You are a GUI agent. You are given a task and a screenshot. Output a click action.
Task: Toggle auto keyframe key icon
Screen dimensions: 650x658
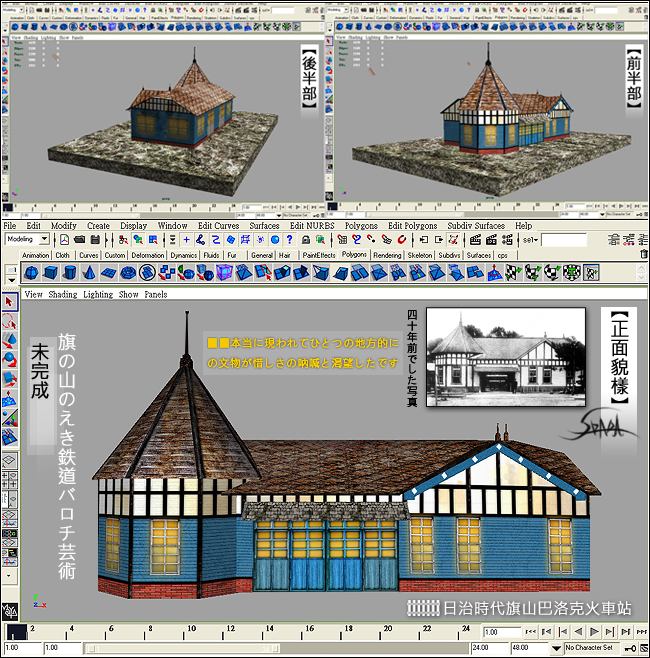[x=630, y=648]
